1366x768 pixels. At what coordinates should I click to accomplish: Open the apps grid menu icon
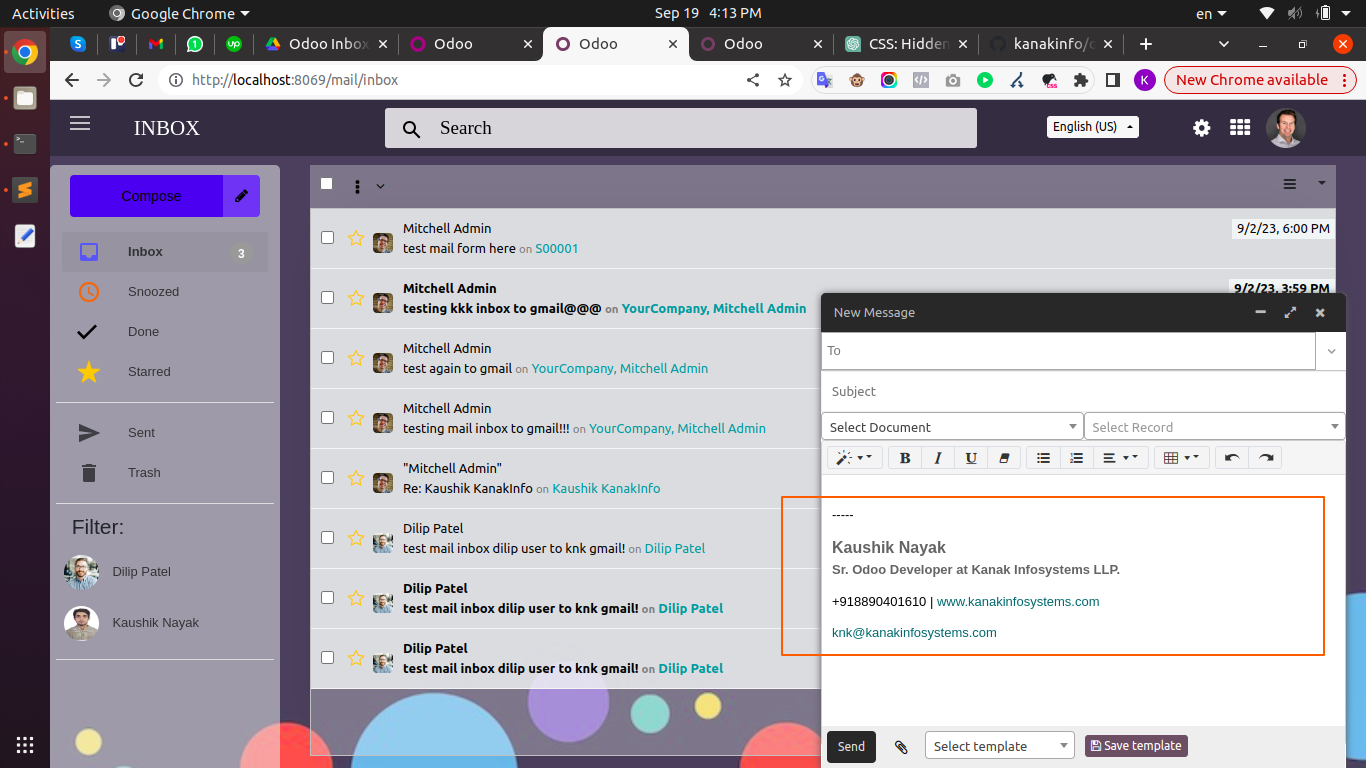1240,128
